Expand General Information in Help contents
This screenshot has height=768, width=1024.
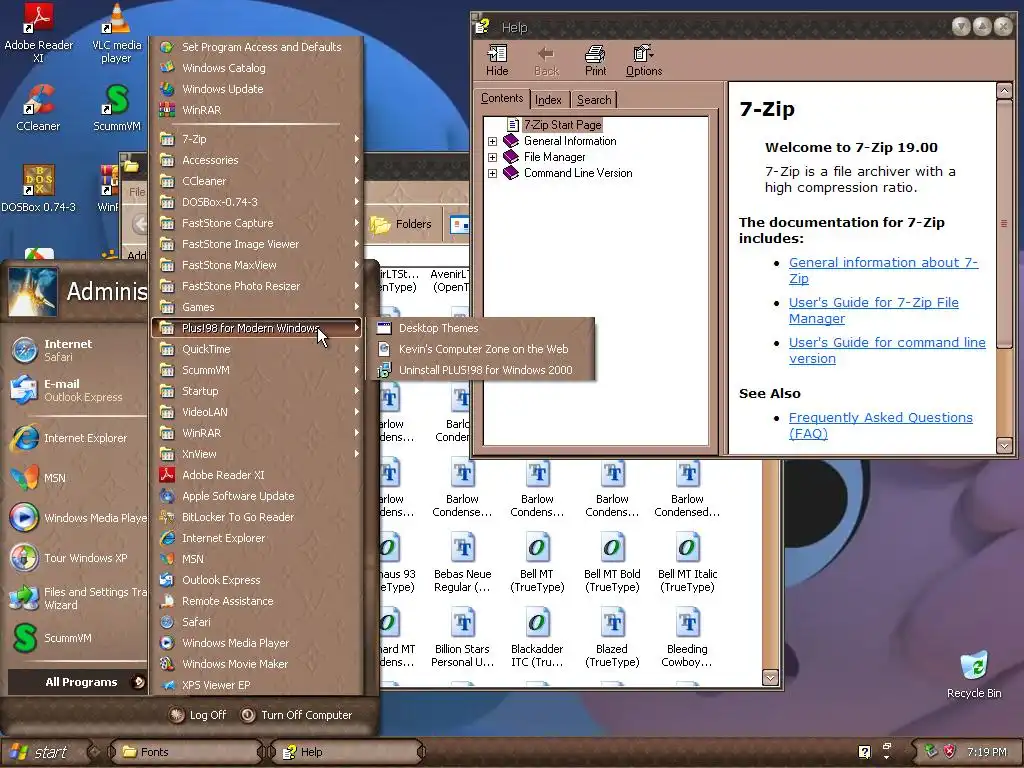[x=492, y=141]
